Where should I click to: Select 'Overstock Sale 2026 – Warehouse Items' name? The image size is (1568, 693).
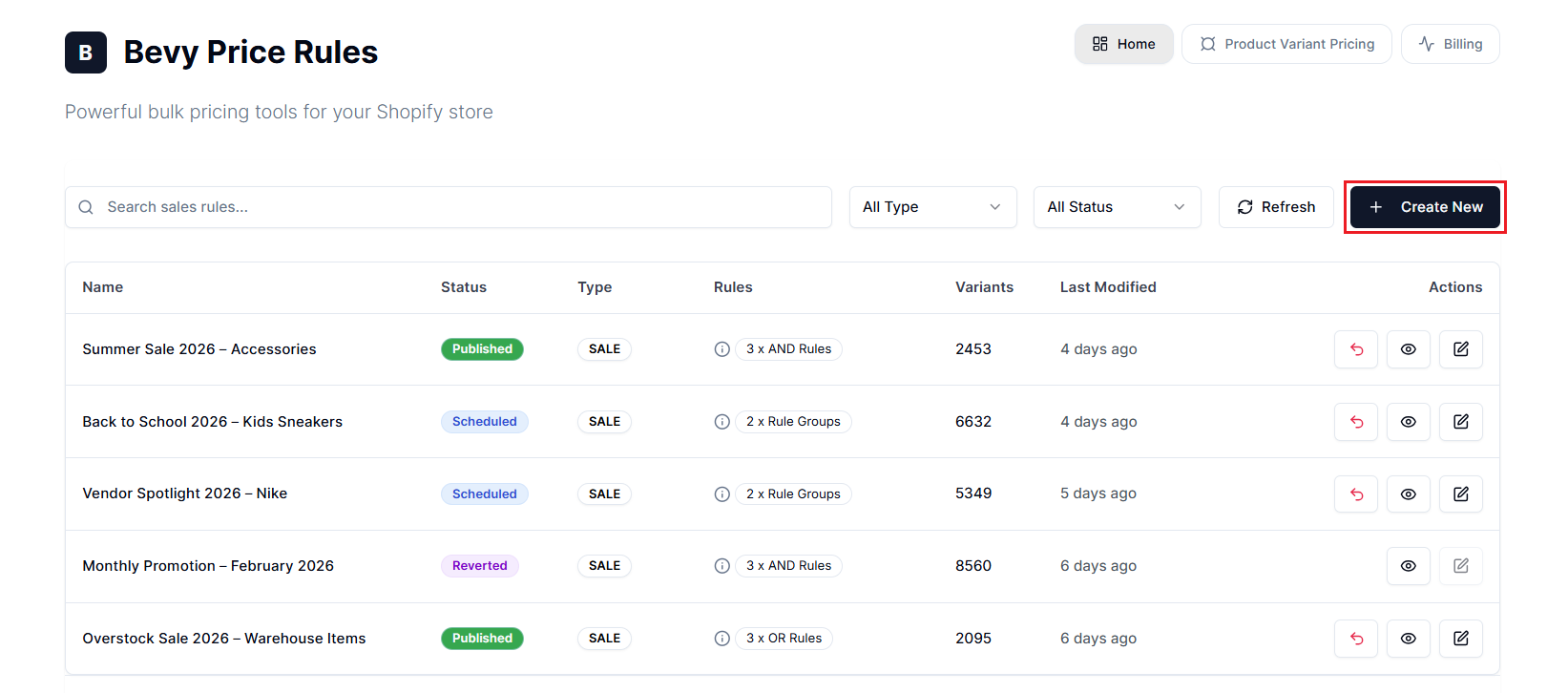(224, 639)
